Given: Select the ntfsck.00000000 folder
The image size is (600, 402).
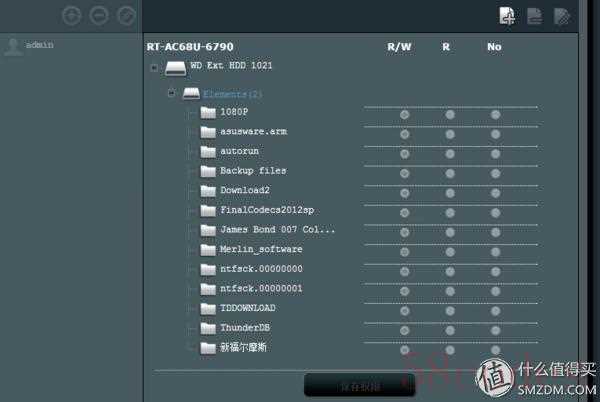Looking at the screenshot, I should (261, 269).
